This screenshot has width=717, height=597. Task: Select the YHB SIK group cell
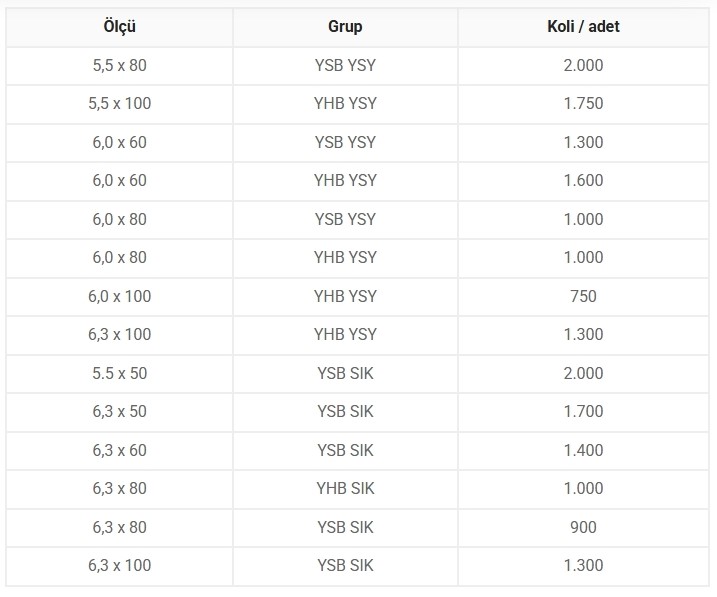tap(345, 488)
